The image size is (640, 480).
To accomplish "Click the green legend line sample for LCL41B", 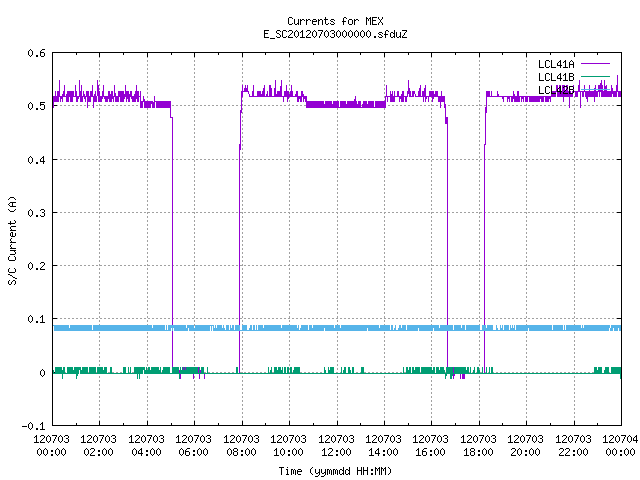I will tap(595, 76).
